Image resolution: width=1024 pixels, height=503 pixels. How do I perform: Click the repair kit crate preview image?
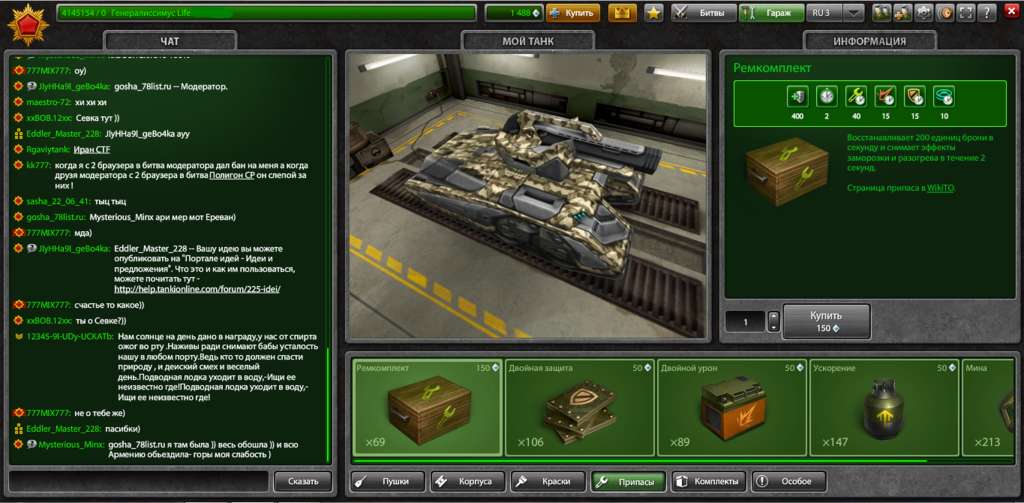(787, 171)
